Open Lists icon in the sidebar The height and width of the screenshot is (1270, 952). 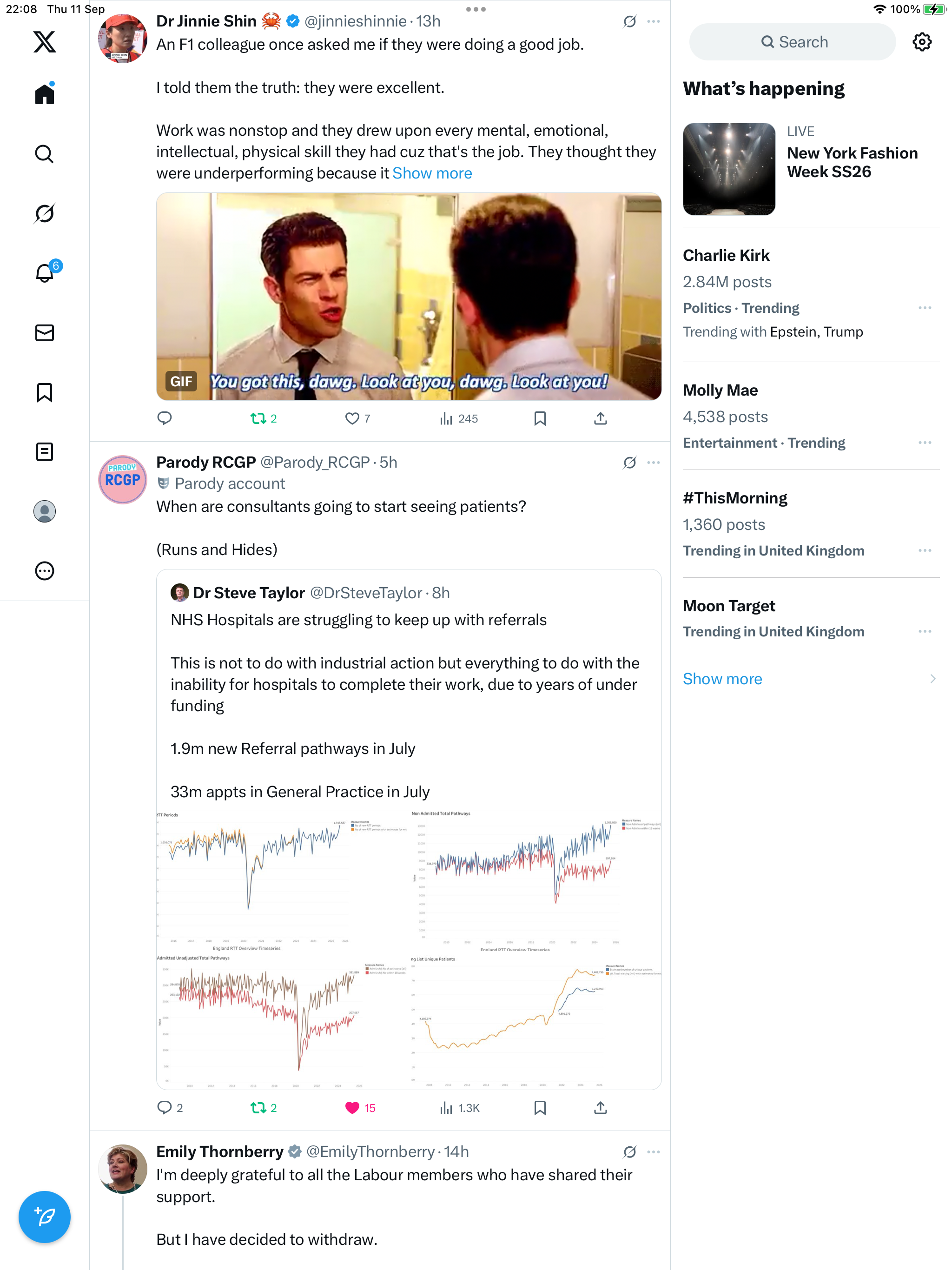[44, 452]
